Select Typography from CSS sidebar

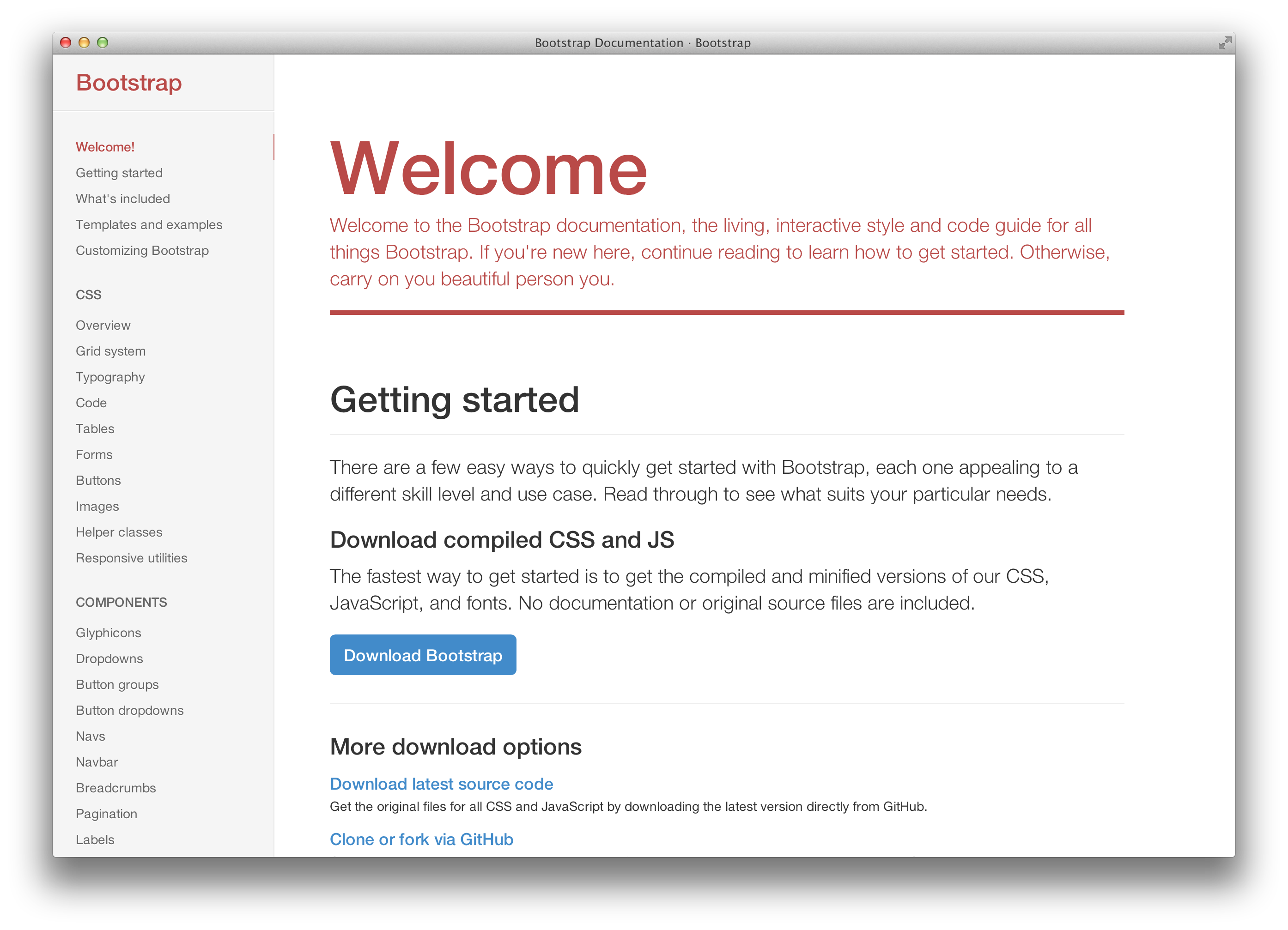(x=109, y=377)
